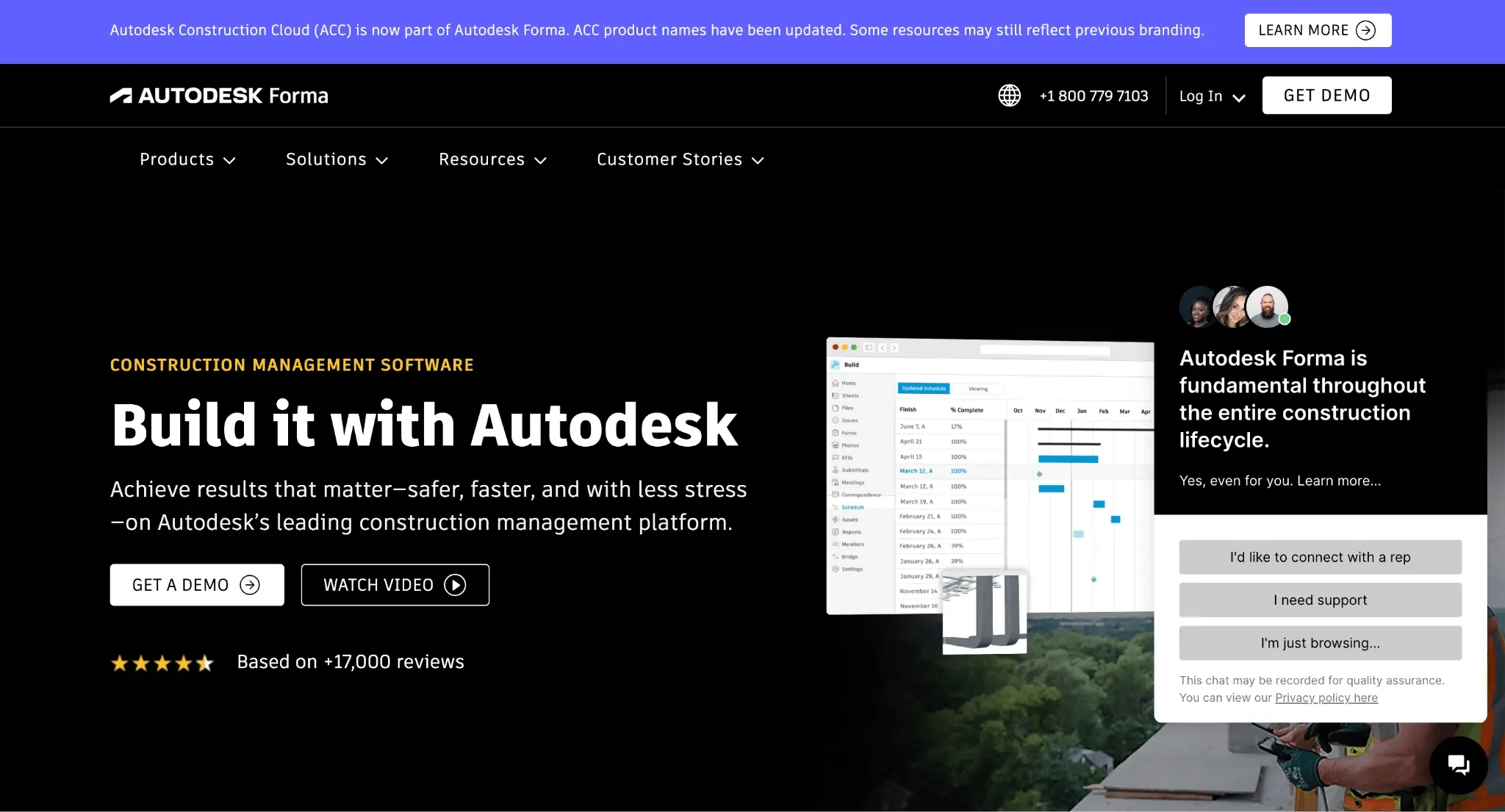Choose I need support in chat
This screenshot has height=812, width=1505.
[x=1320, y=600]
